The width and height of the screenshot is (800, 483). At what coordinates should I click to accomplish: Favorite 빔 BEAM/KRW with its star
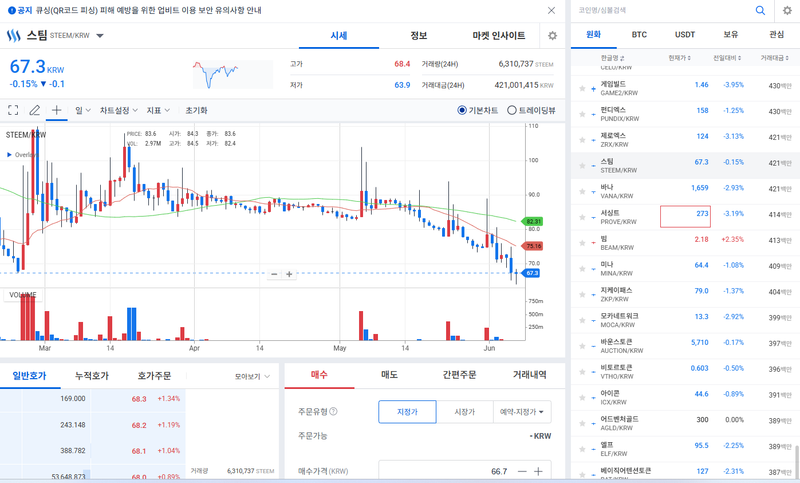point(582,243)
